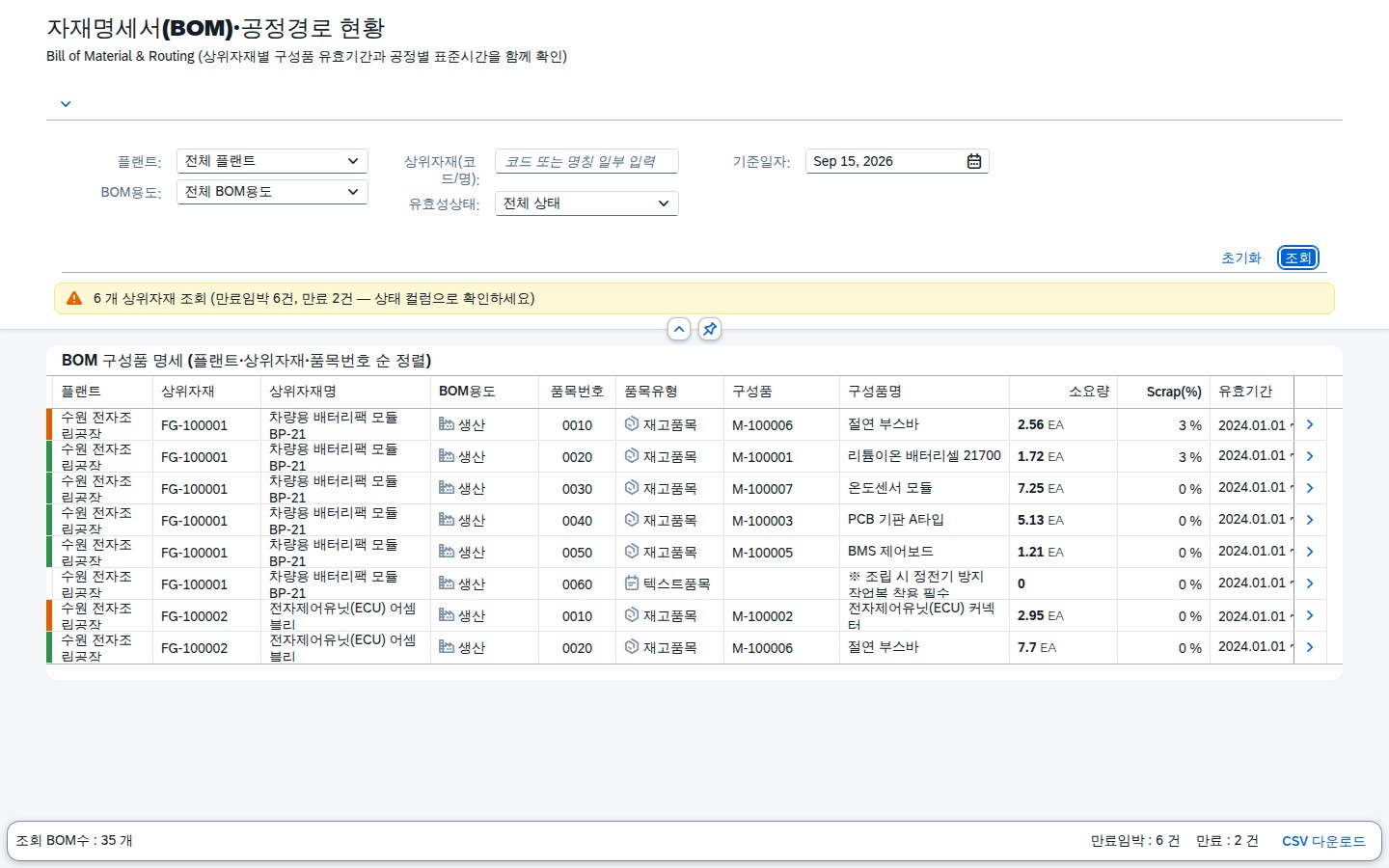Click the 재고품목 icon in M-100003 row
The width and height of the screenshot is (1389, 868).
[632, 519]
